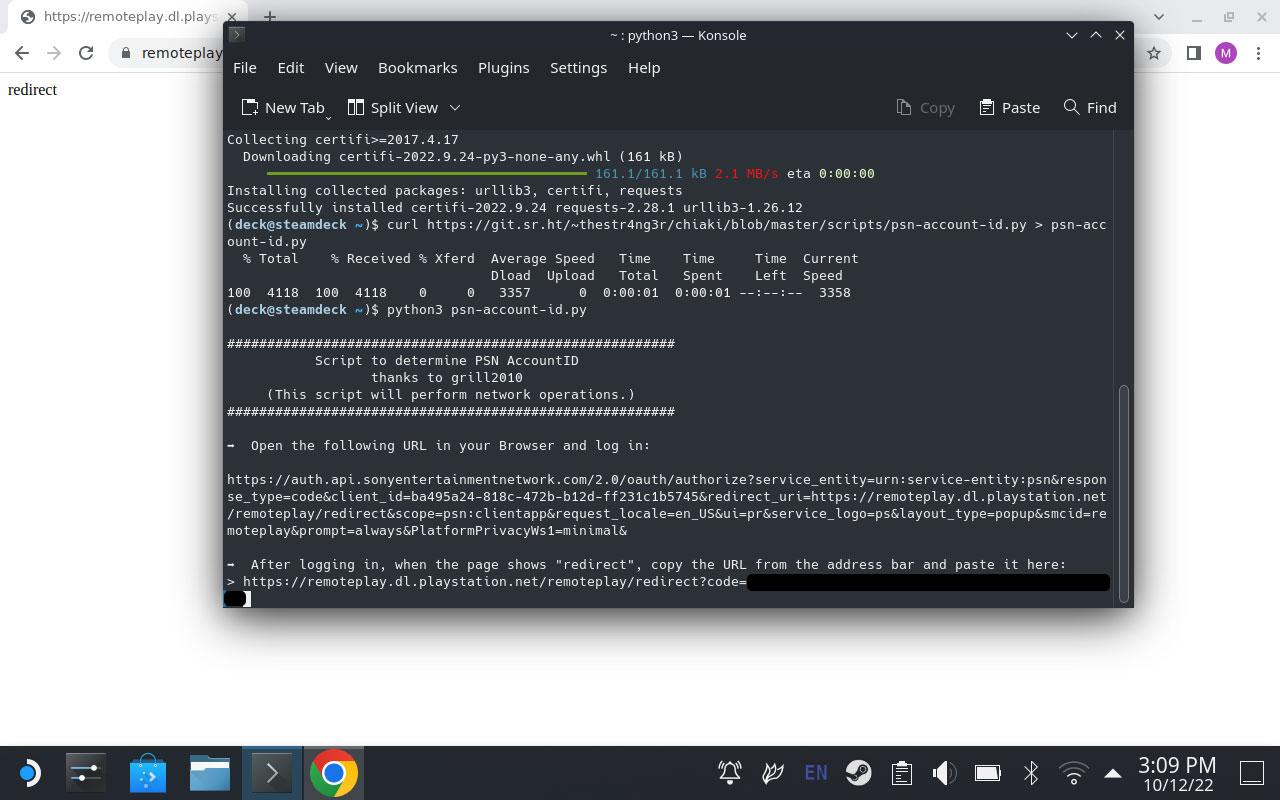Open the Settings menu in Konsole
The image size is (1280, 800).
pyautogui.click(x=578, y=68)
